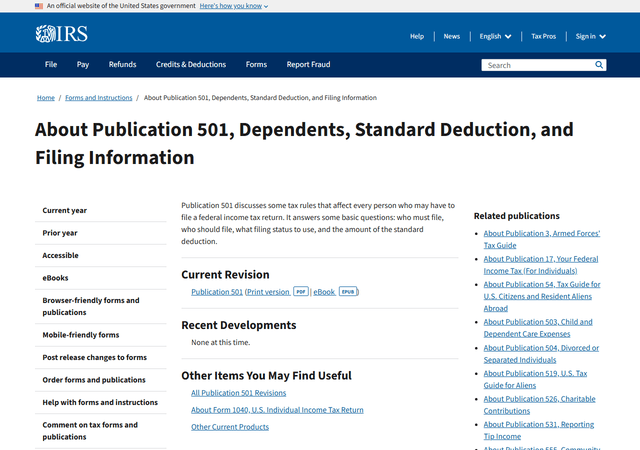The image size is (640, 450).
Task: Open Browser-friendly forms and publications
Action: click(101, 306)
